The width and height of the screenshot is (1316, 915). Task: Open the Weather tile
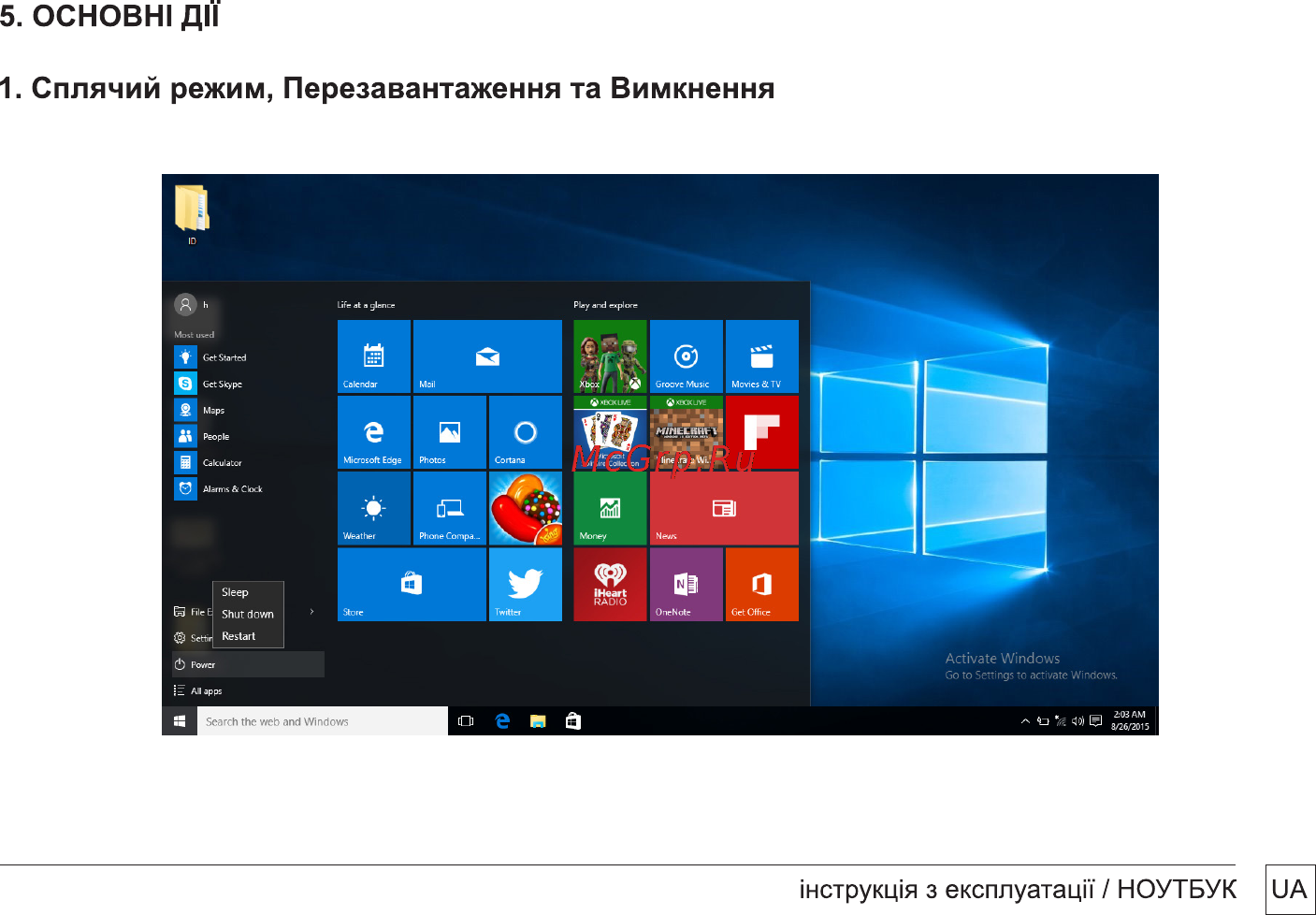(x=374, y=508)
